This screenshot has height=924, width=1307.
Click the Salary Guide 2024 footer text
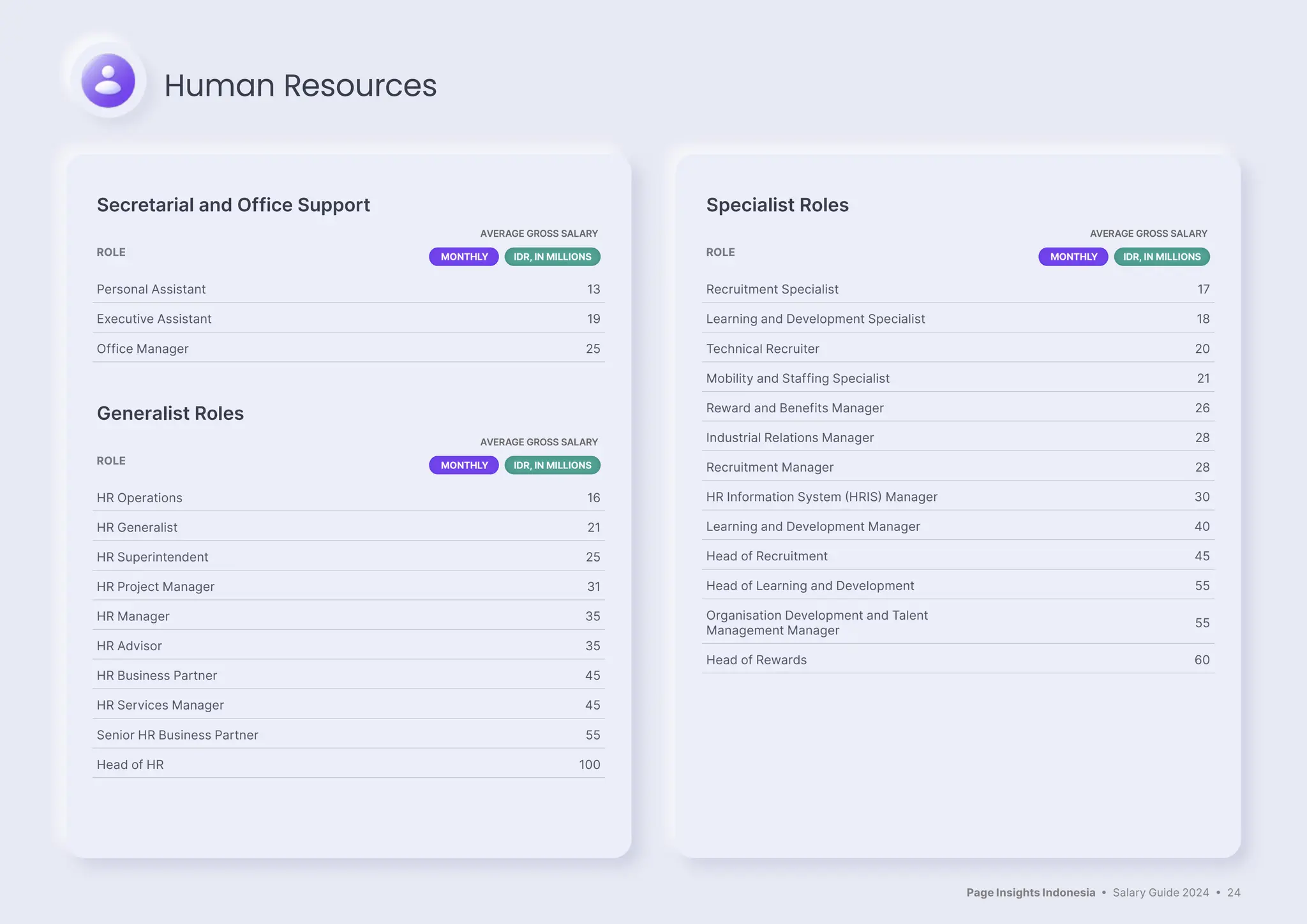tap(1161, 893)
